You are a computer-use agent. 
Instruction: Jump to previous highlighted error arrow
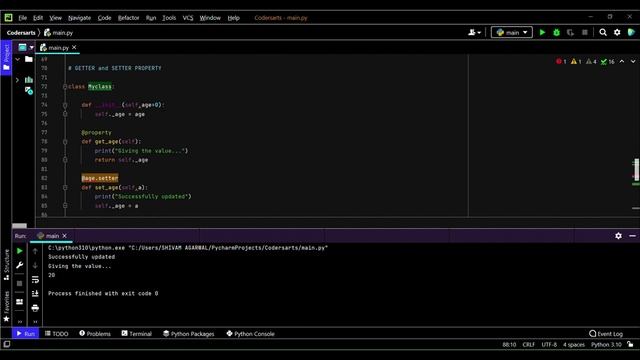[622, 62]
